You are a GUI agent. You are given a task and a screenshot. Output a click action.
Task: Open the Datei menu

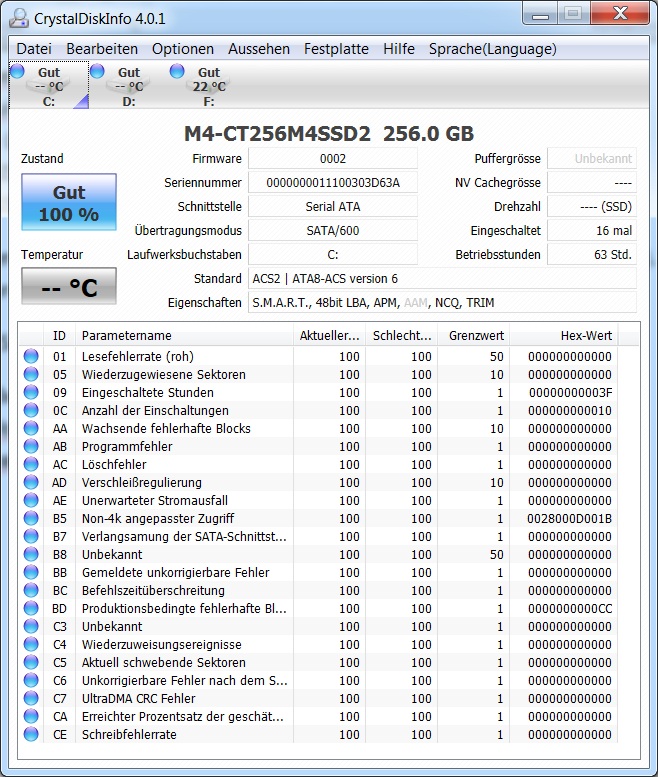point(34,49)
